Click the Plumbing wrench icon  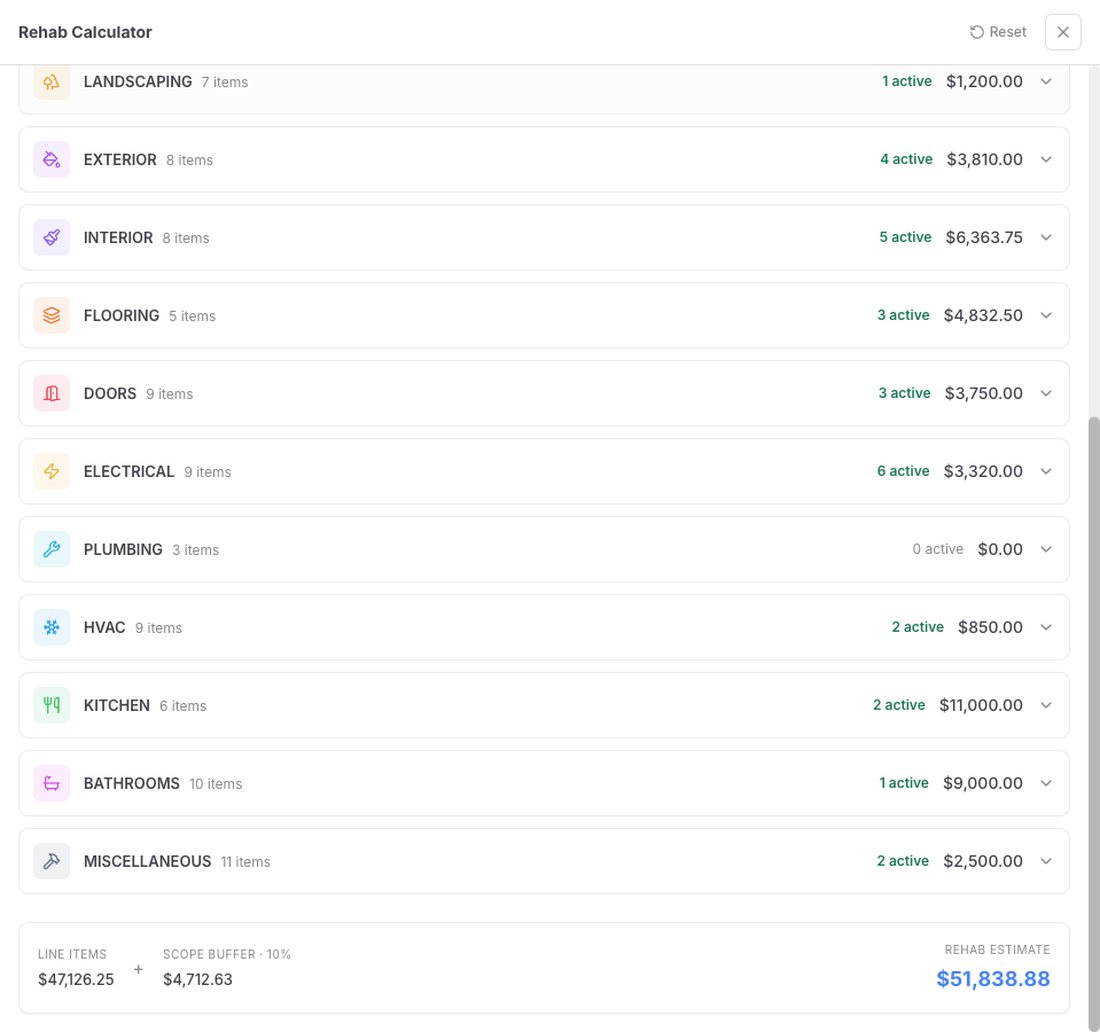point(51,549)
